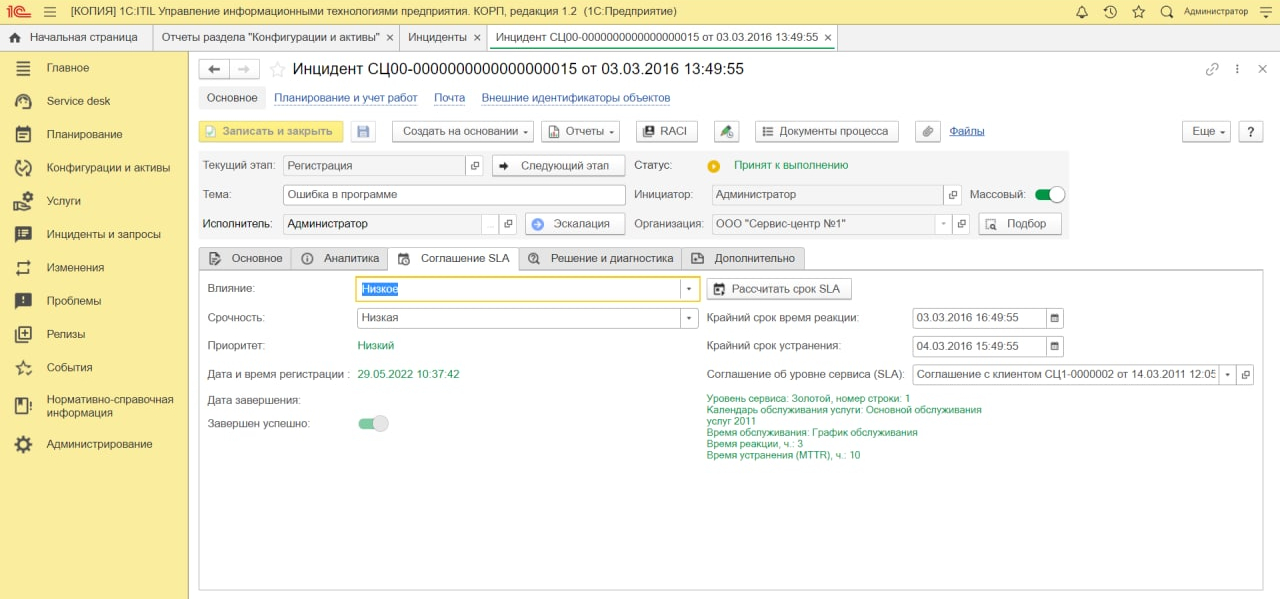The width and height of the screenshot is (1280, 599).
Task: Click the search magnifier icon
Action: click(x=1166, y=12)
